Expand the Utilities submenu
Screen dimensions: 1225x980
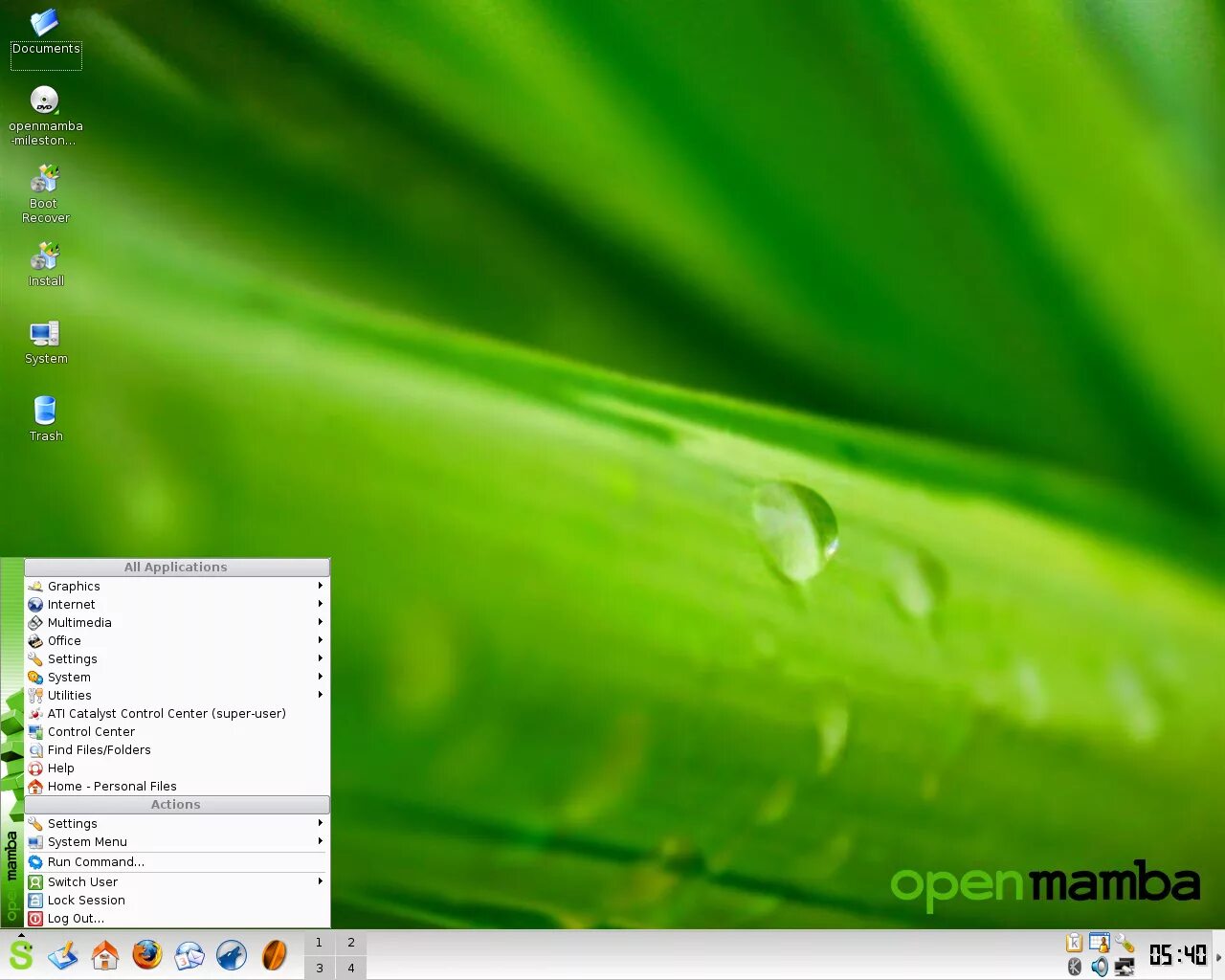[177, 695]
